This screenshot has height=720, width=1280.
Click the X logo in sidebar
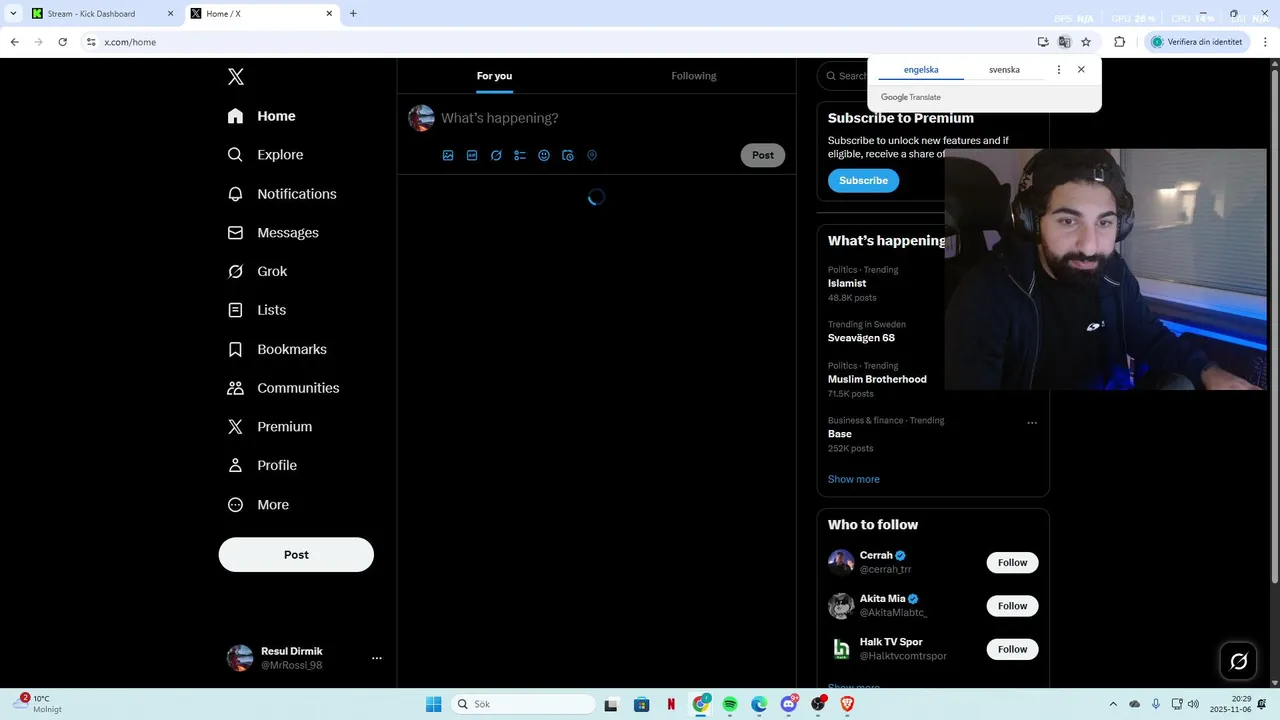coord(235,77)
